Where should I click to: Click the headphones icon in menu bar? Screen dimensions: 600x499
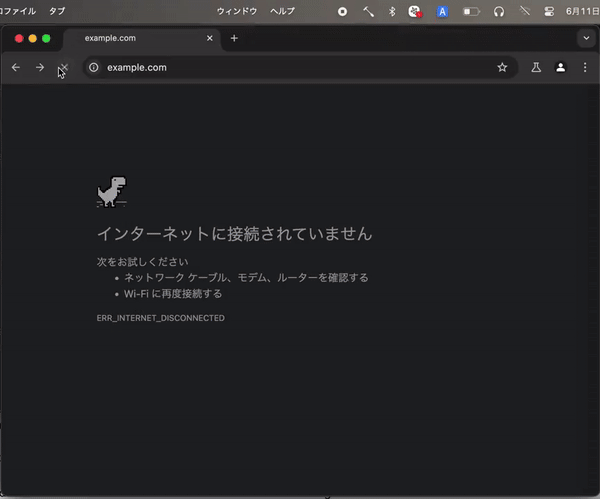click(x=499, y=12)
